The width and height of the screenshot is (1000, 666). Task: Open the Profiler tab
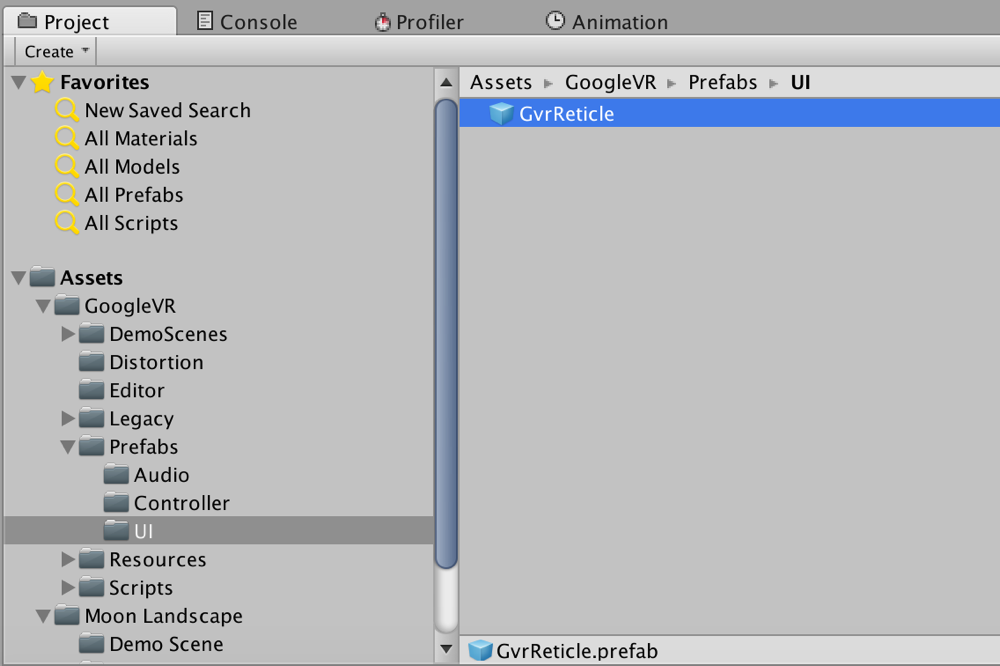point(419,22)
